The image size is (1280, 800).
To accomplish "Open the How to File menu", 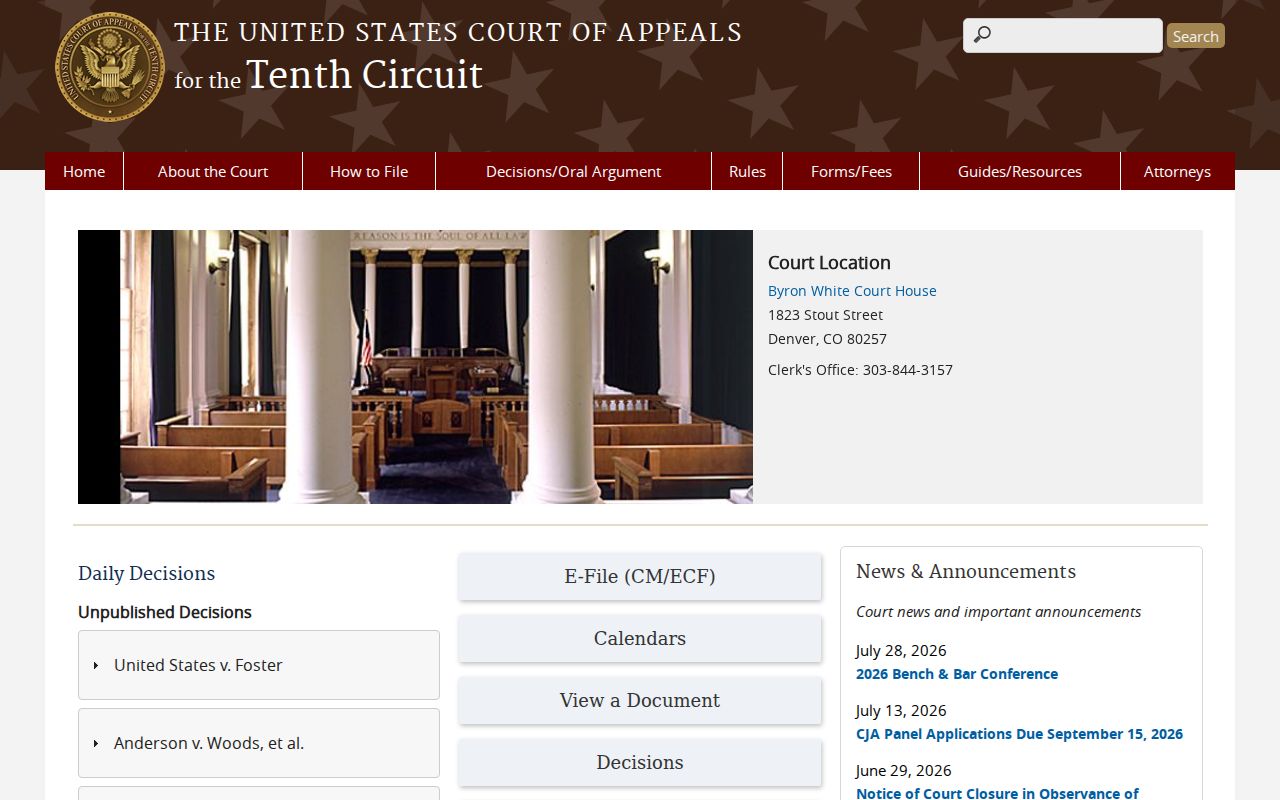I will (x=369, y=171).
